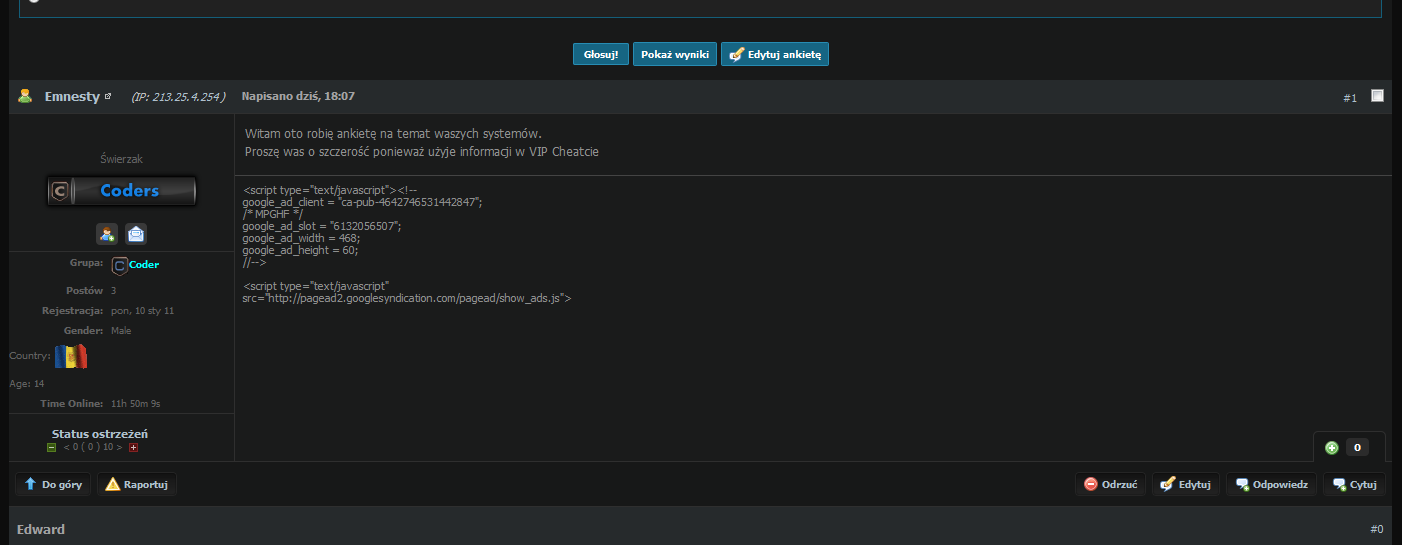1402x545 pixels.
Task: Open the #1 post permalink
Action: tap(1349, 98)
